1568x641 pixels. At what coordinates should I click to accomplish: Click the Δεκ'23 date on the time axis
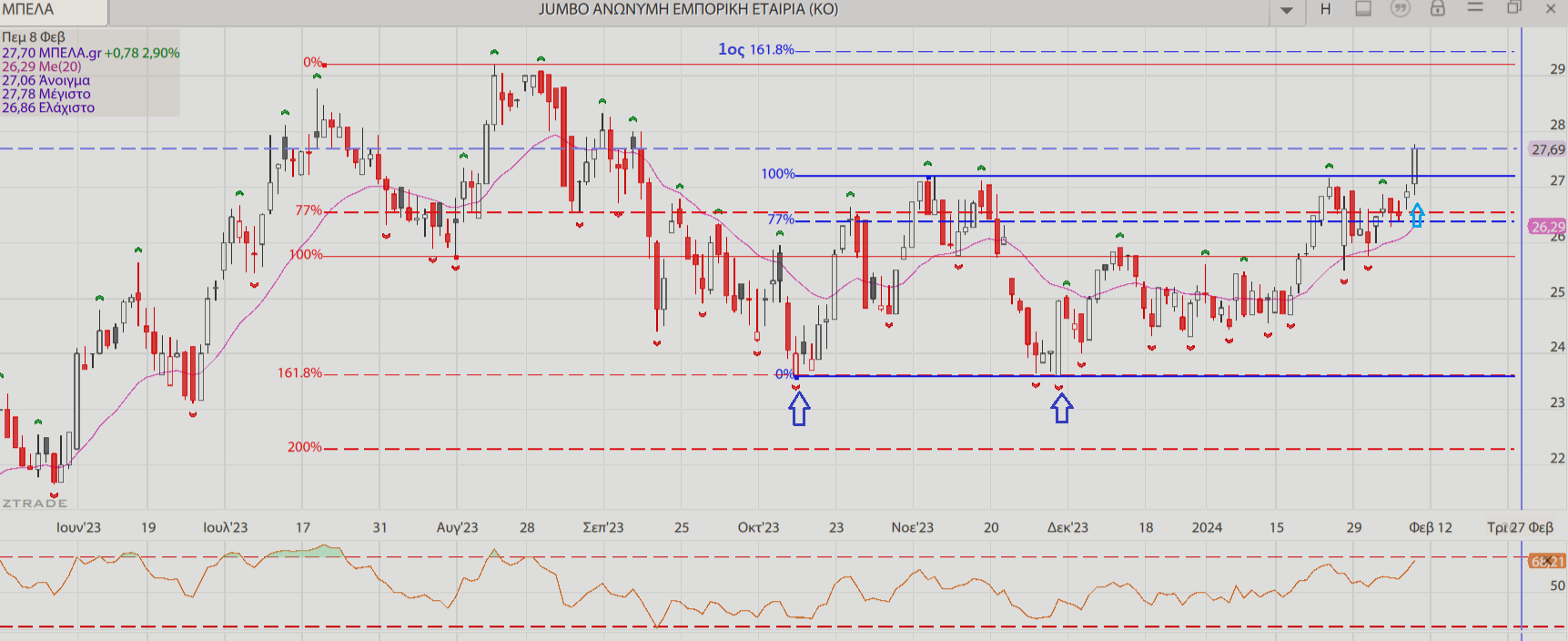1067,528
